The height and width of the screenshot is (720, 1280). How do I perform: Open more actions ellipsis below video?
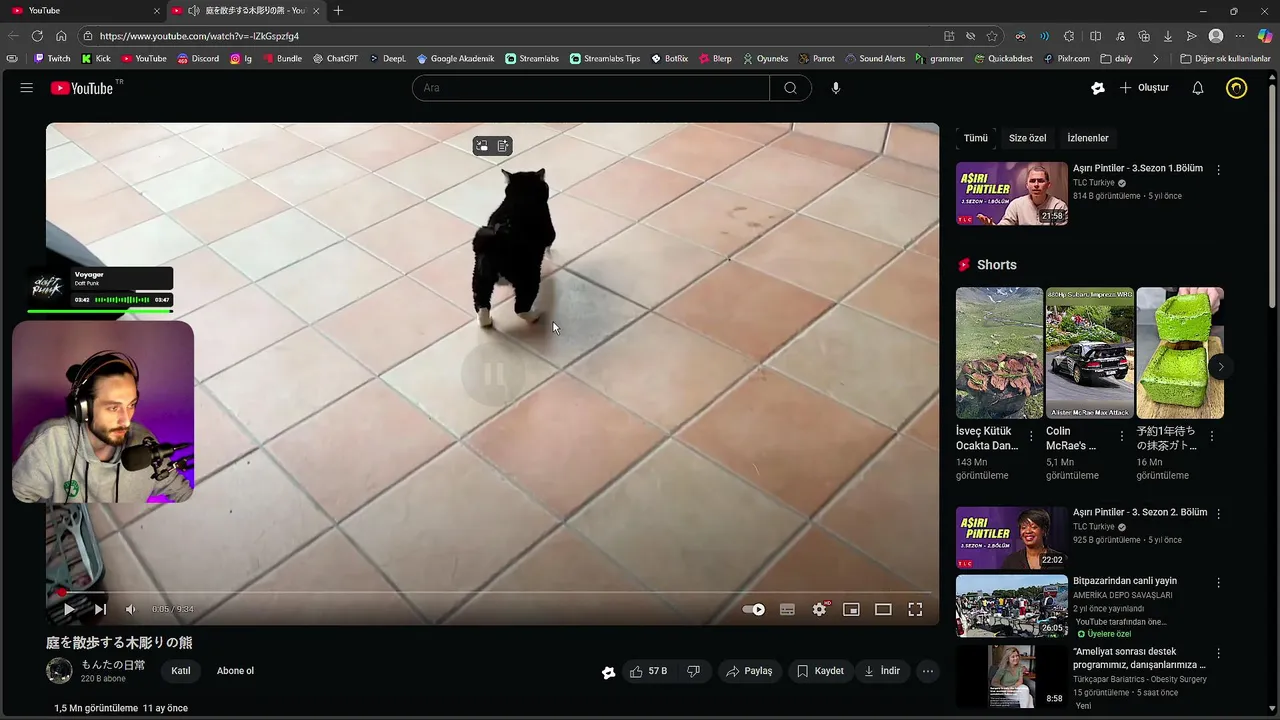[x=928, y=671]
